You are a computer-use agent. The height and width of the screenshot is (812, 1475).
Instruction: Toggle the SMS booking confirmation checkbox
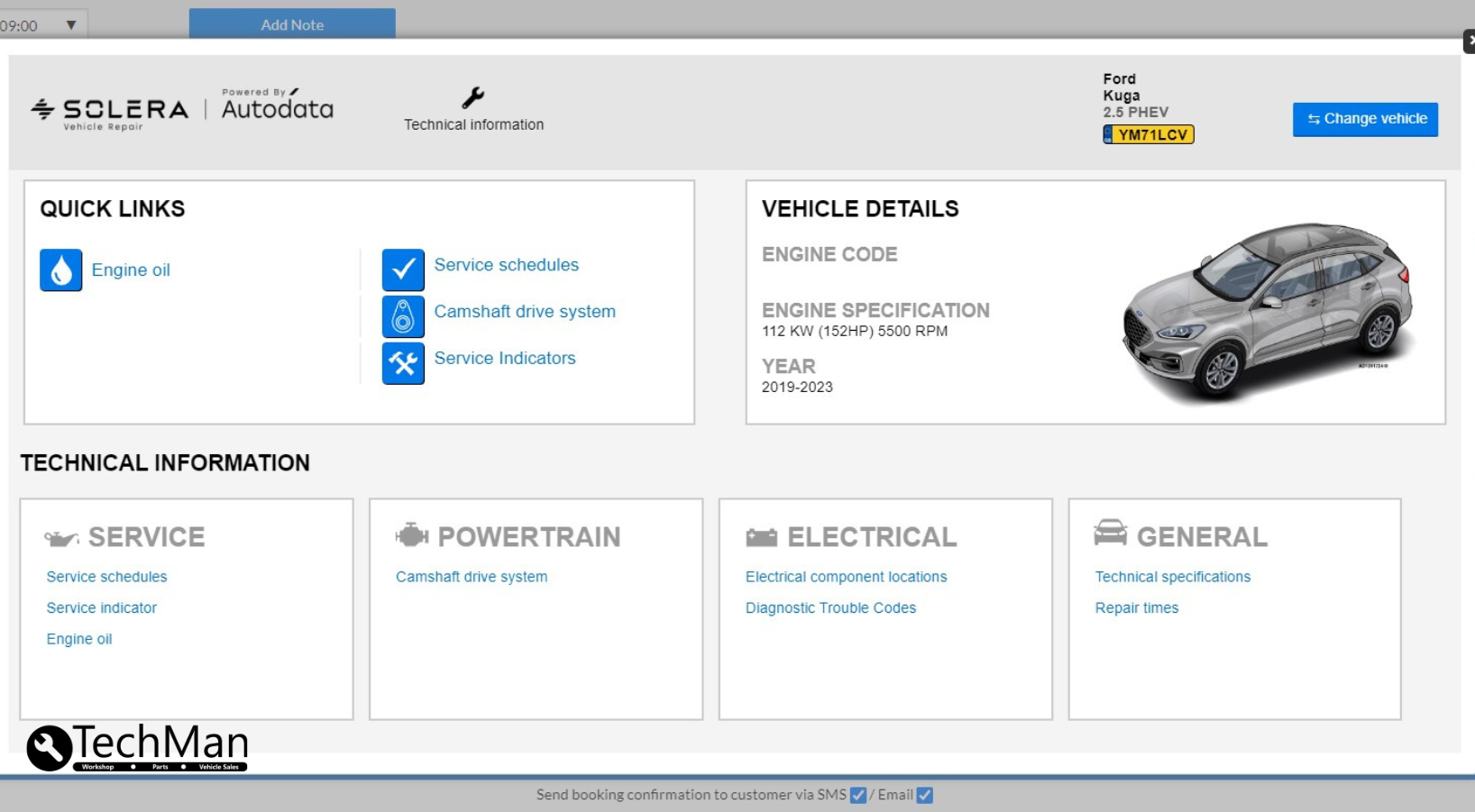pyautogui.click(x=858, y=795)
